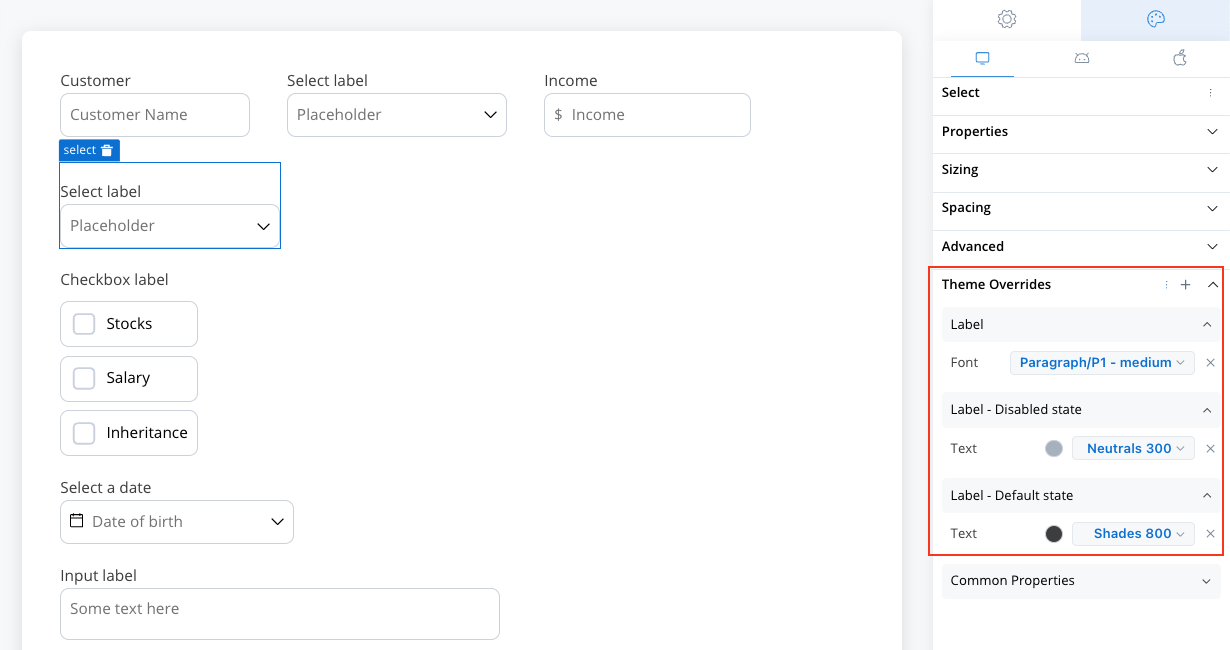Open the settings gear tab
This screenshot has width=1230, height=650.
(1007, 19)
